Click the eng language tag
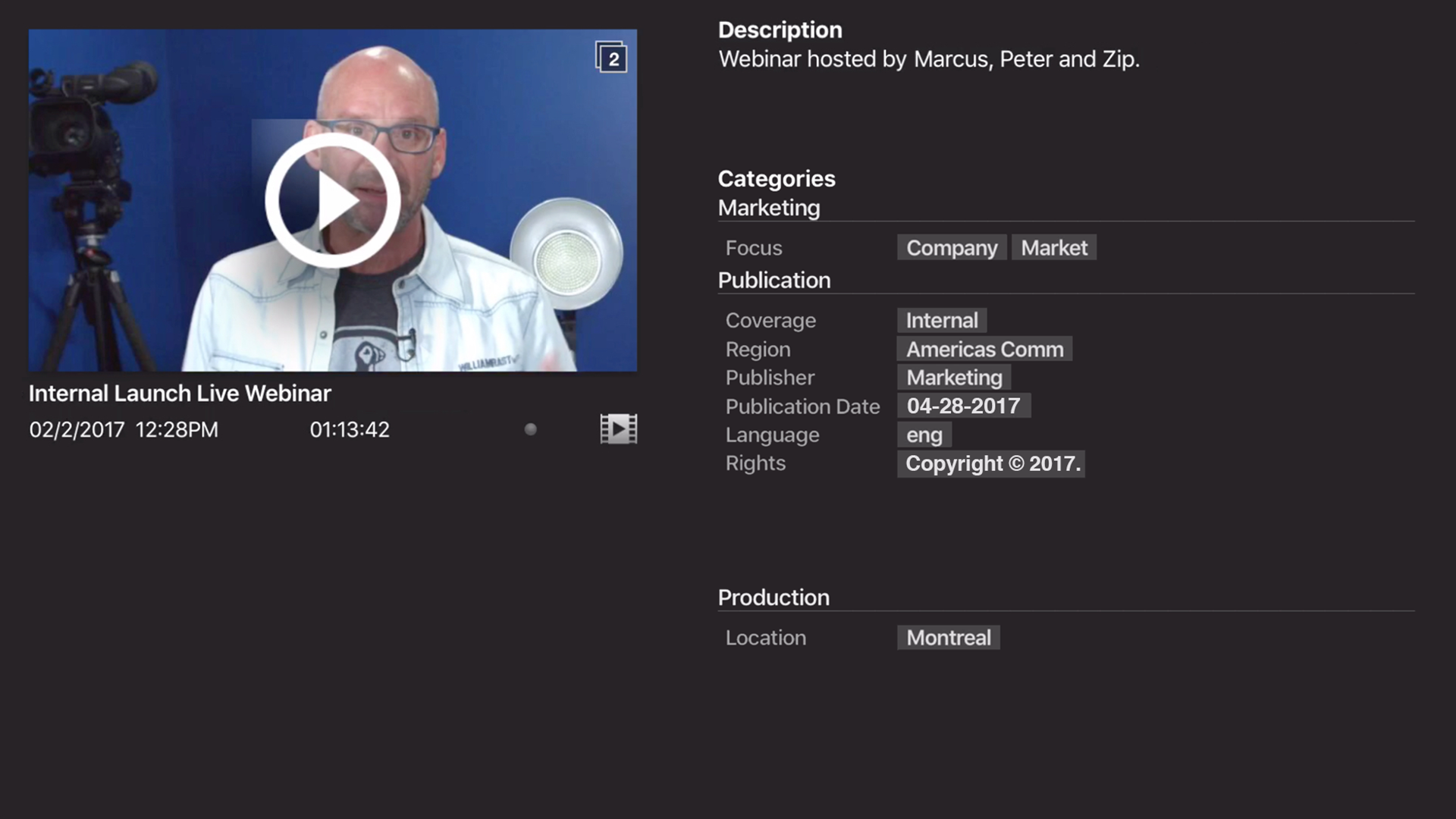 tap(924, 435)
